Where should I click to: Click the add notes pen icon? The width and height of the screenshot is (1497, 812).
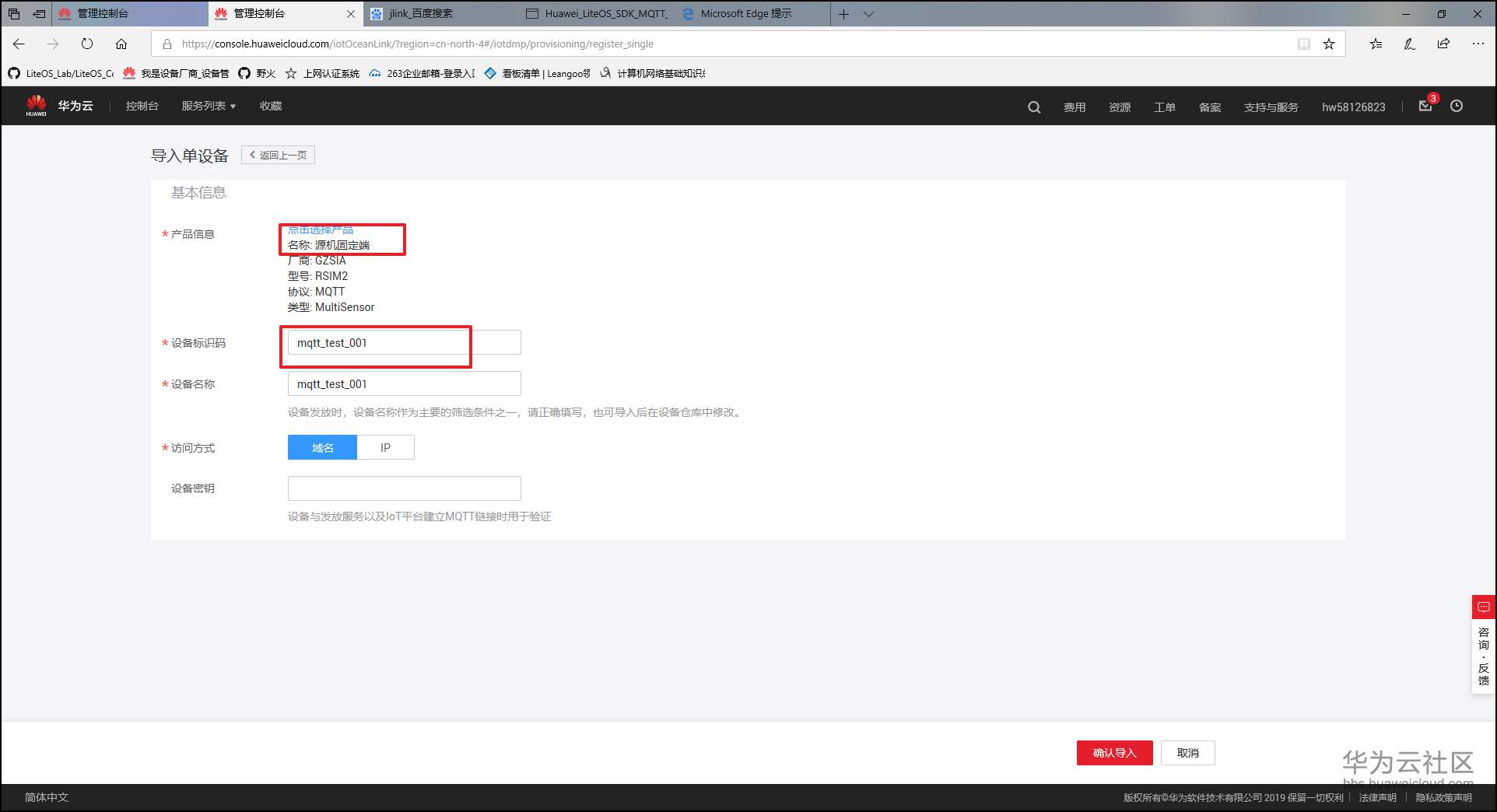click(x=1410, y=44)
